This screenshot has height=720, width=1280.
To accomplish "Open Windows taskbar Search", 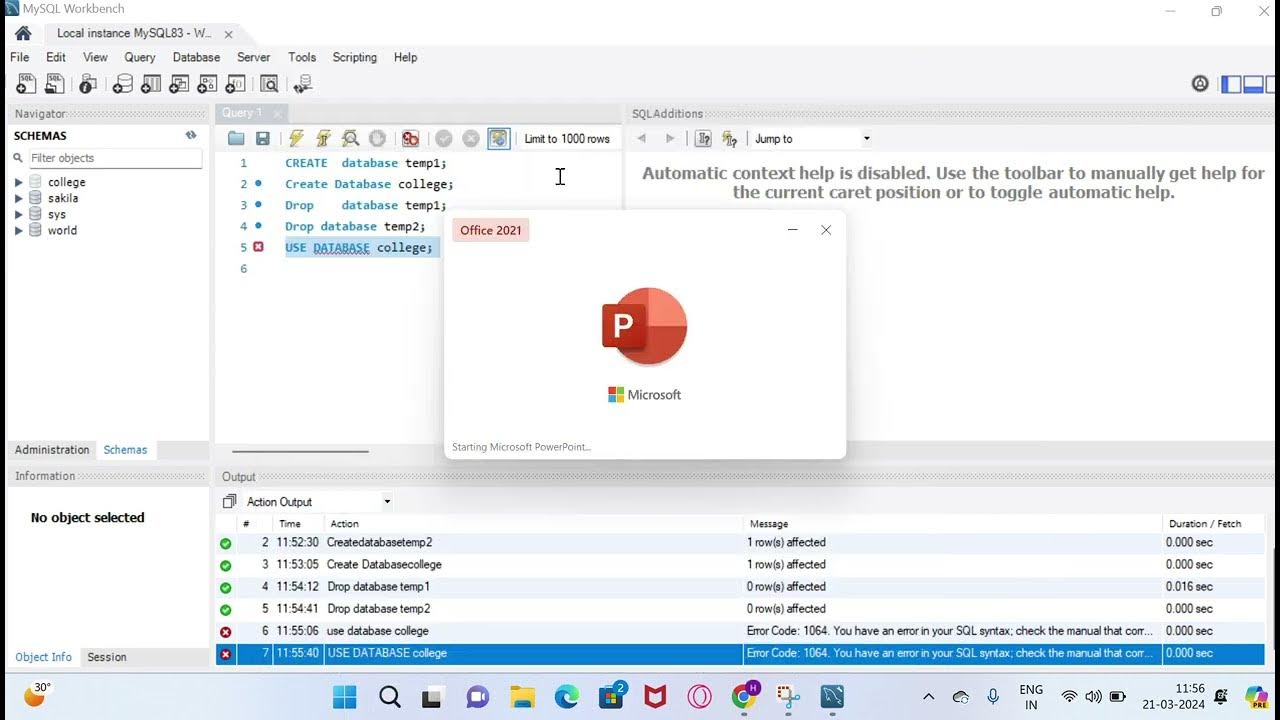I will [x=389, y=697].
